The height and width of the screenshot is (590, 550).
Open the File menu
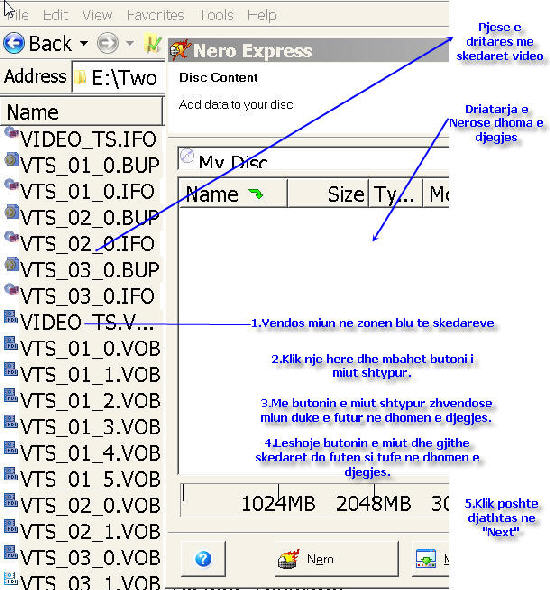tap(17, 15)
